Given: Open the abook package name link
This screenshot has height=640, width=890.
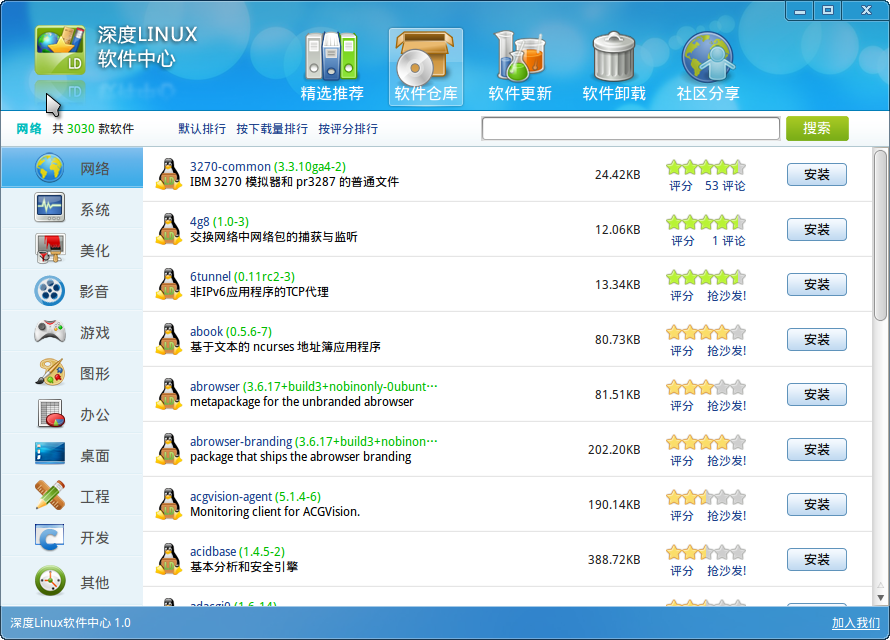Looking at the screenshot, I should pos(206,332).
